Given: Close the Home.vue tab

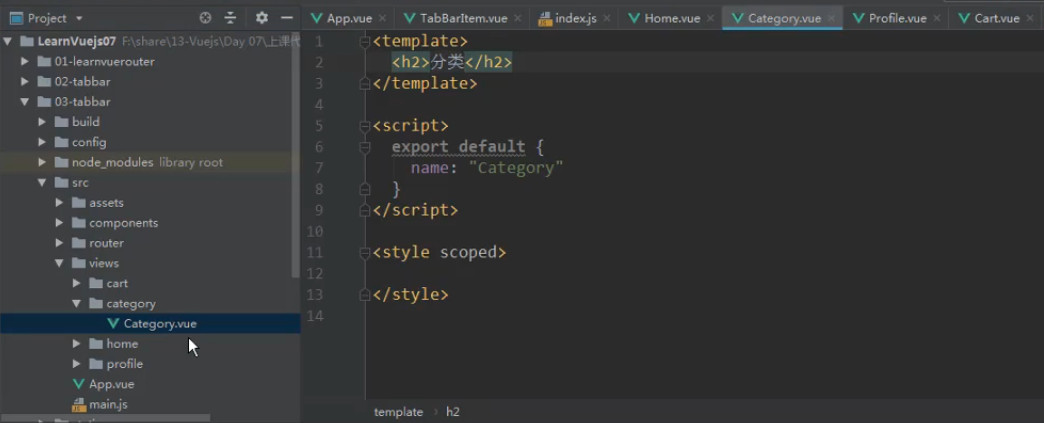Looking at the screenshot, I should click(710, 19).
